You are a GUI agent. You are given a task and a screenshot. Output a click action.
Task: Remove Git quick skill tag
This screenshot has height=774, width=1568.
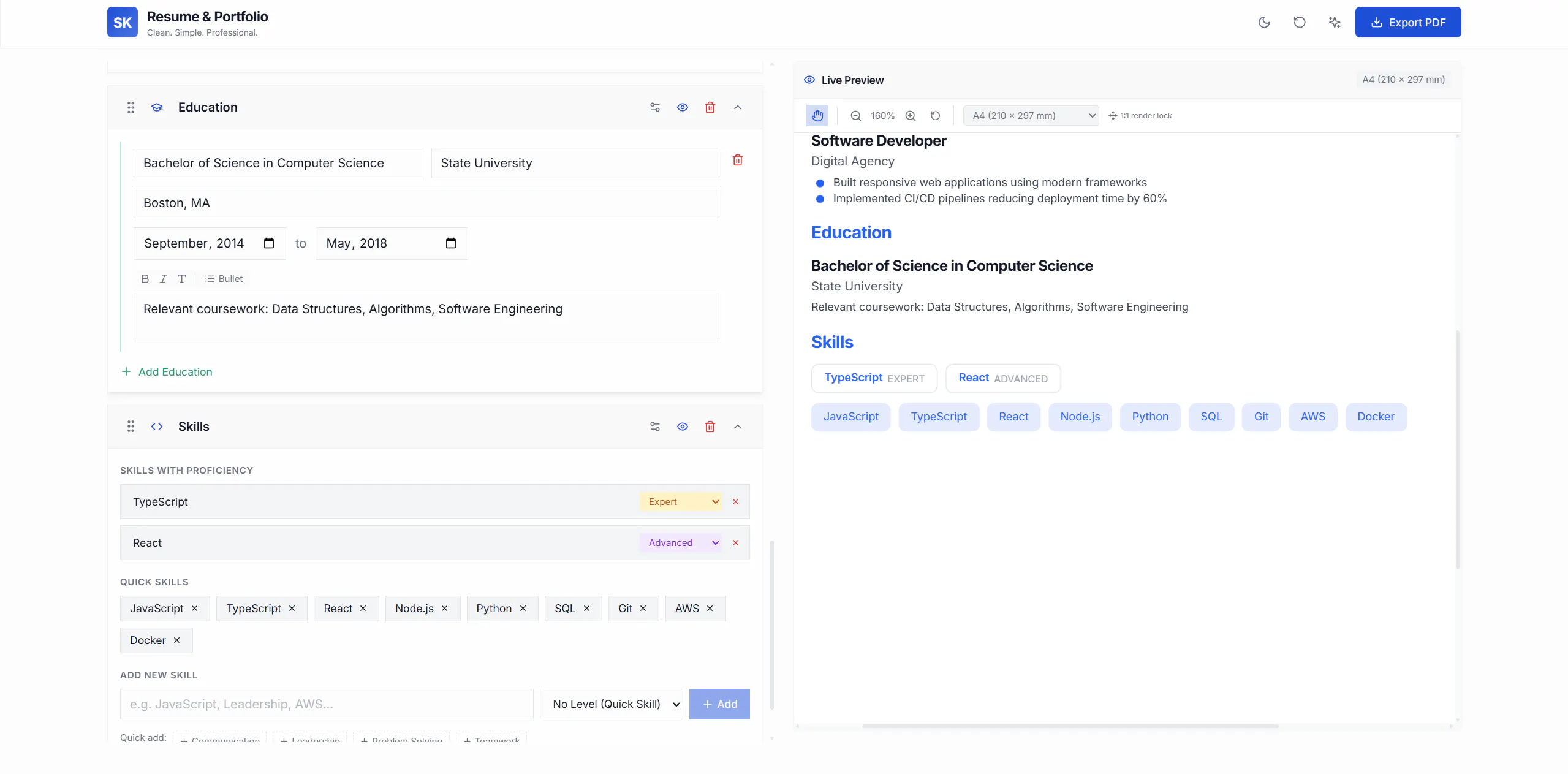[x=643, y=609]
